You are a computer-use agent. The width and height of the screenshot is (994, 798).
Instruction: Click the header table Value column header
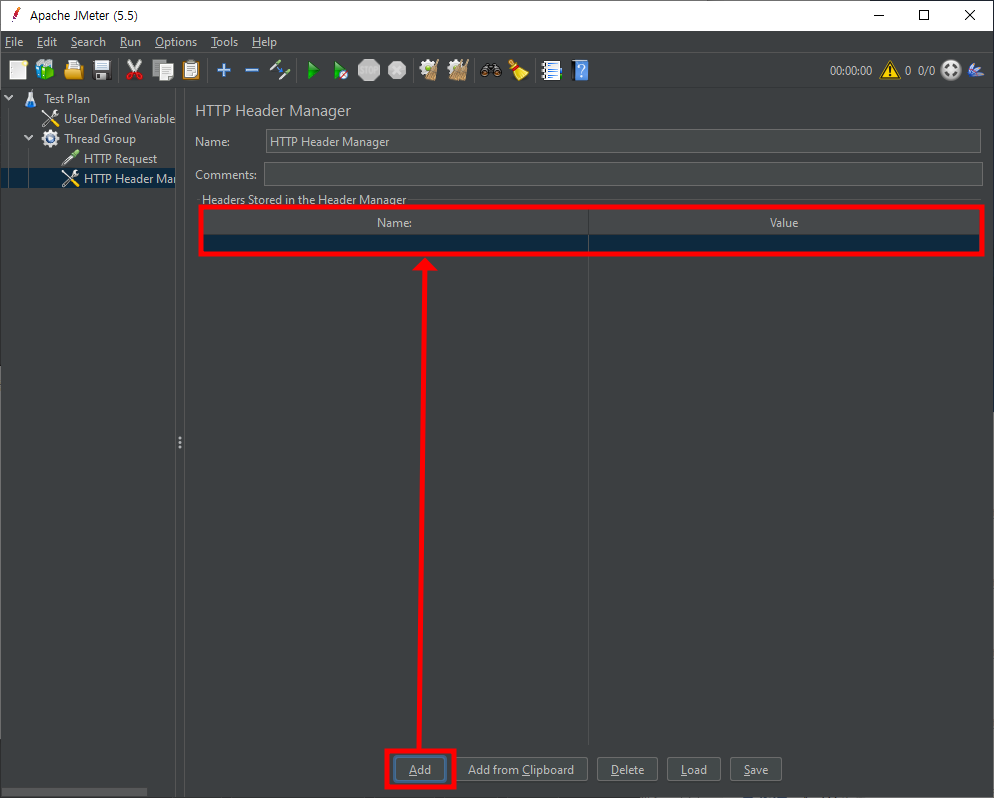784,222
